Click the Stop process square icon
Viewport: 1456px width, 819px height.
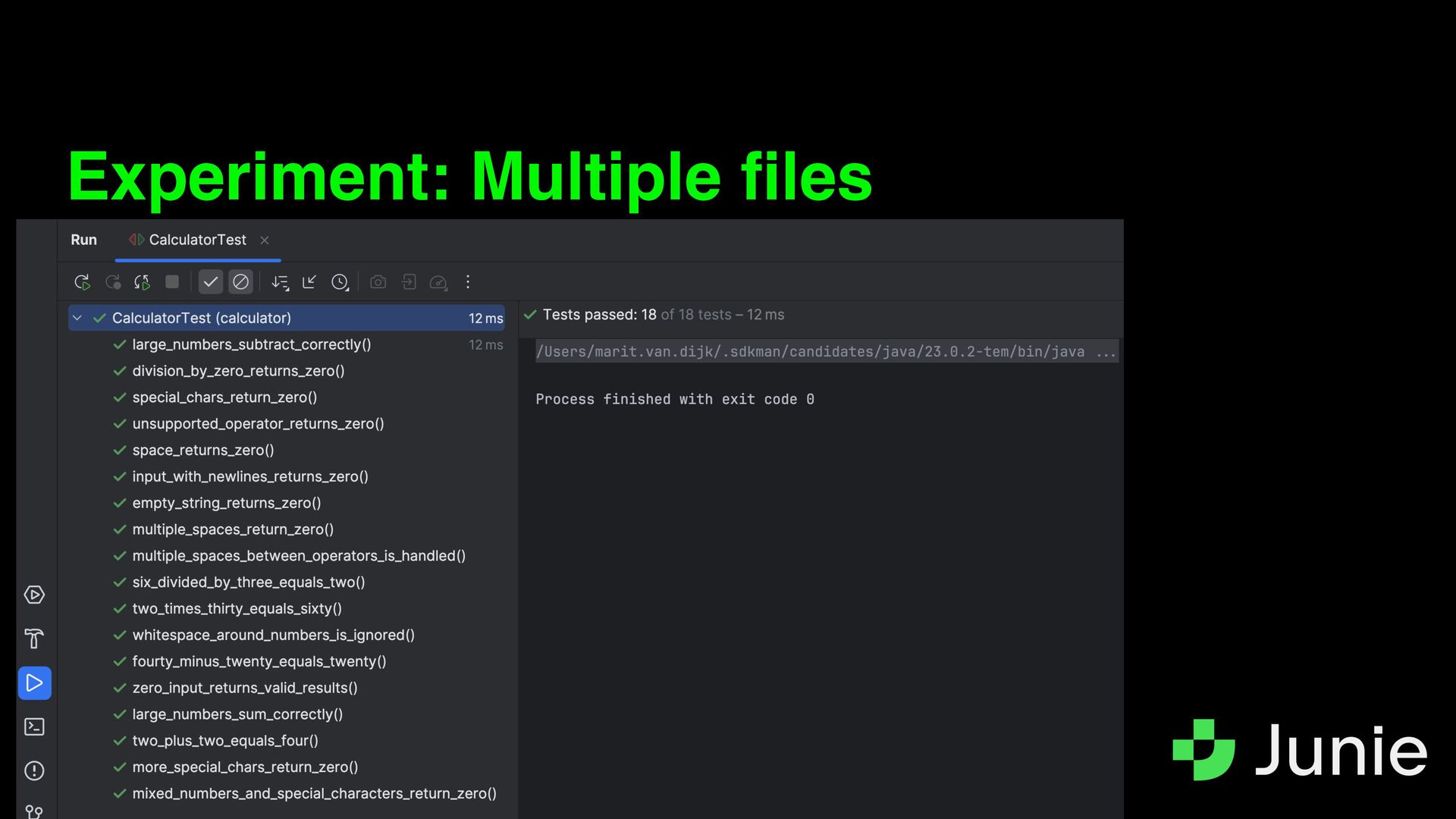[172, 282]
